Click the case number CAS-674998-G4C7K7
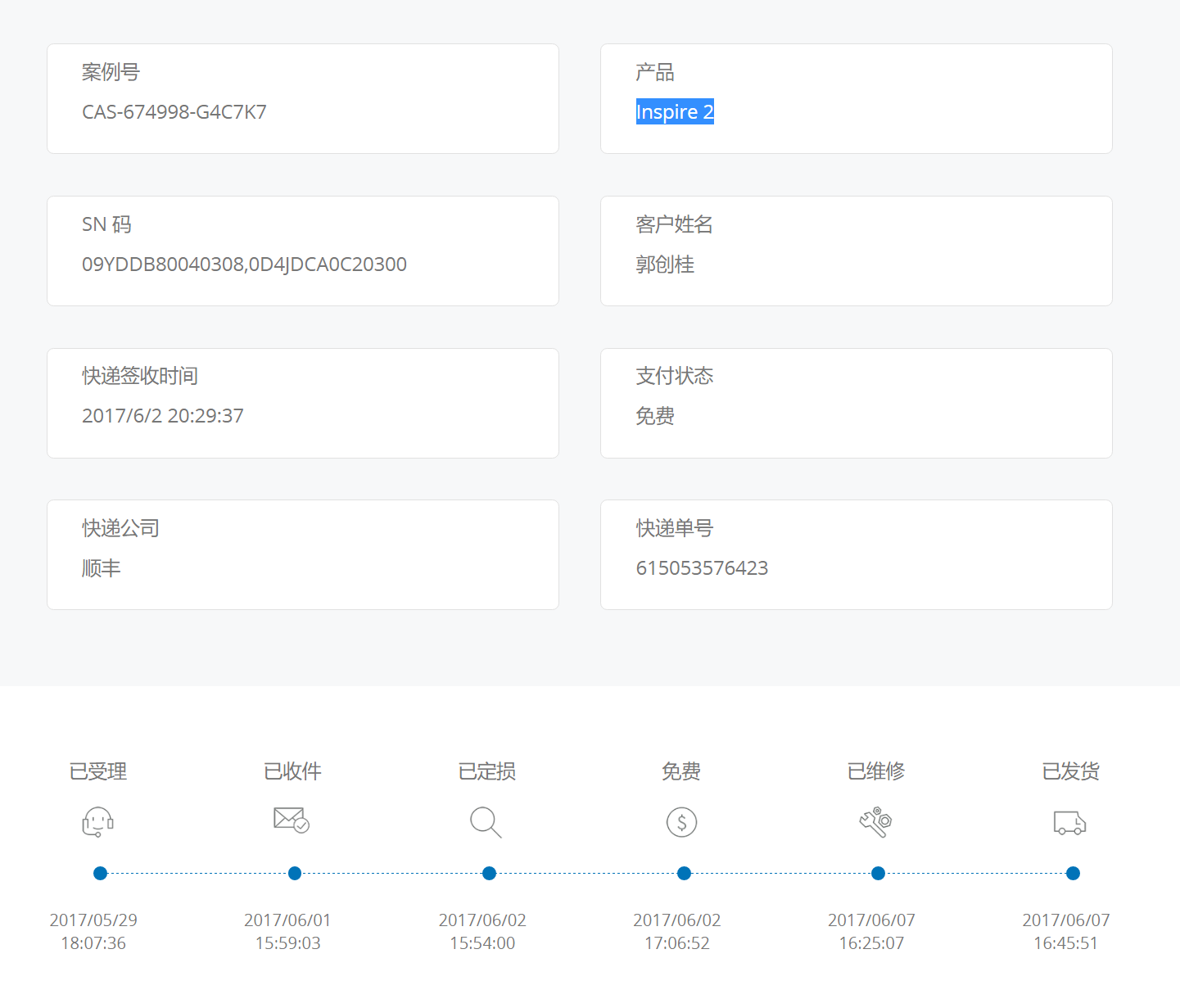 (x=174, y=112)
